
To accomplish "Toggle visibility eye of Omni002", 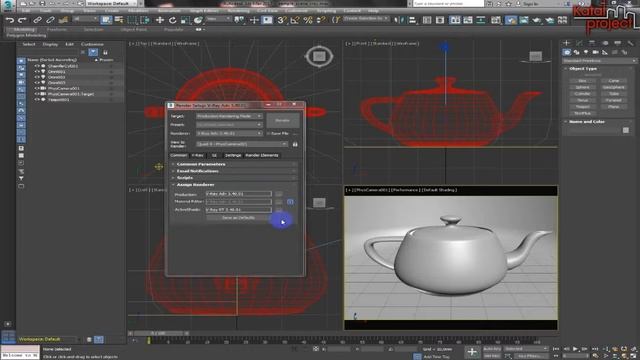I will (x=37, y=77).
